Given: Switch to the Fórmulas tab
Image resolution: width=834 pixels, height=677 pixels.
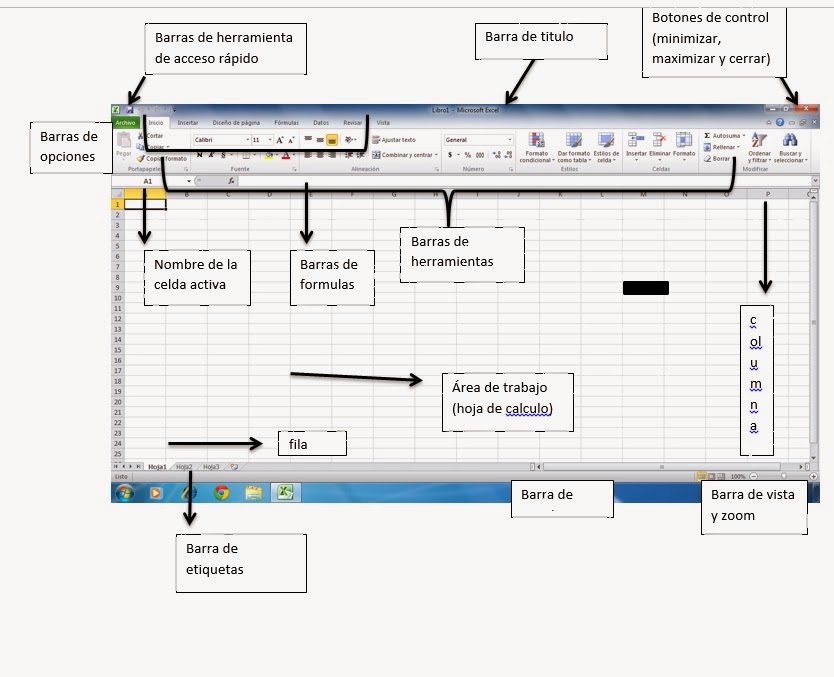Looking at the screenshot, I should point(286,122).
